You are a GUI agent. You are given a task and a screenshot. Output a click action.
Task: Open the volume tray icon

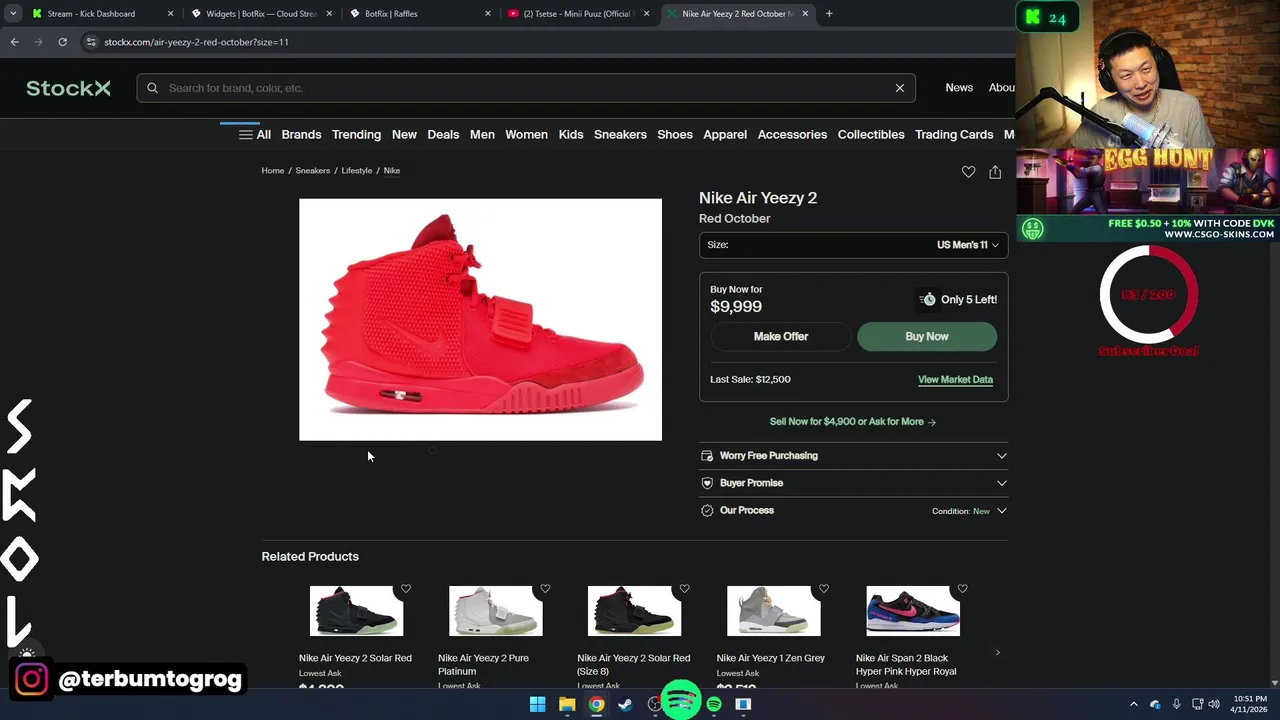[x=1214, y=704]
